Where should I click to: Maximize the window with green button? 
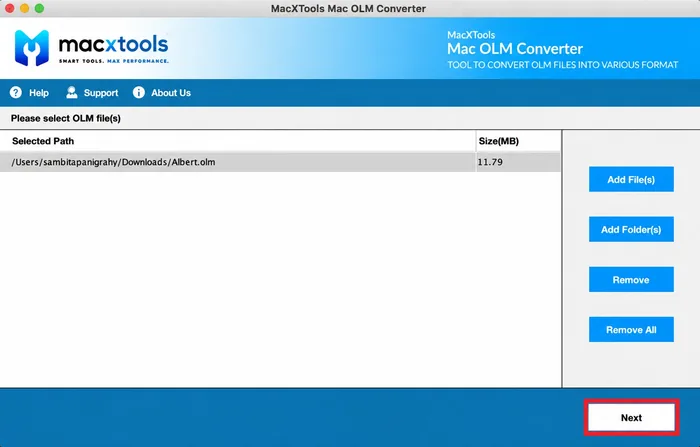tap(39, 8)
